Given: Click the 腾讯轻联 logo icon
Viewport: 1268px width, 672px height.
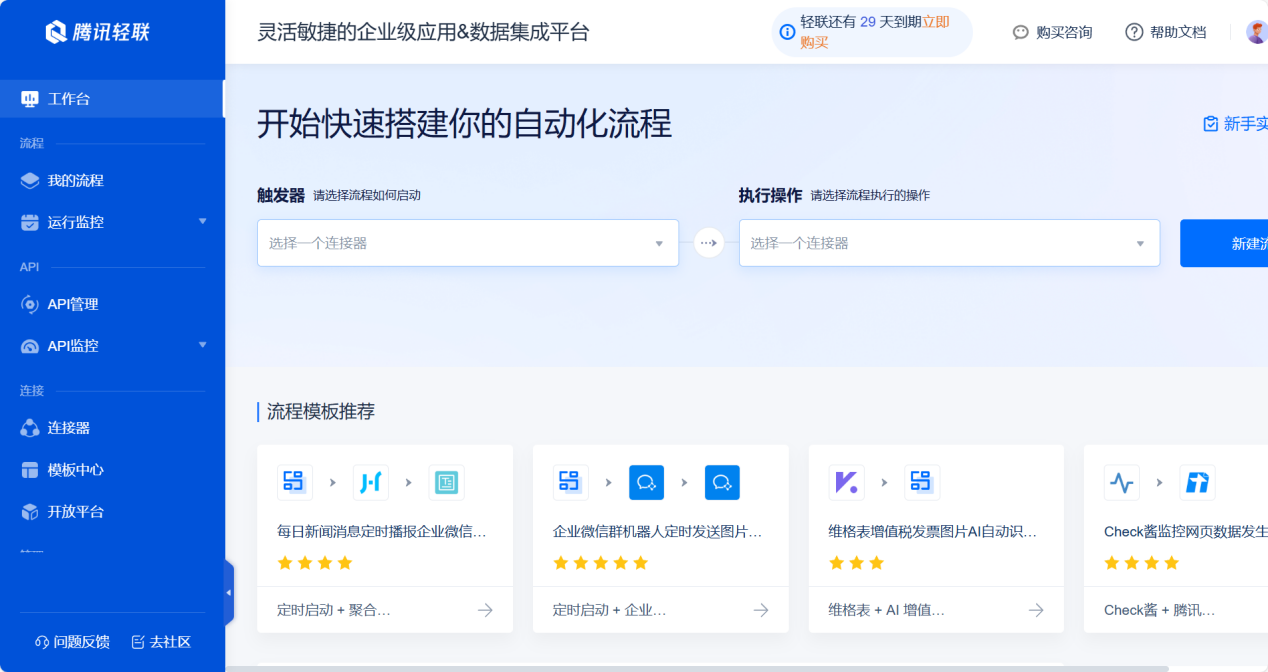Looking at the screenshot, I should point(57,31).
